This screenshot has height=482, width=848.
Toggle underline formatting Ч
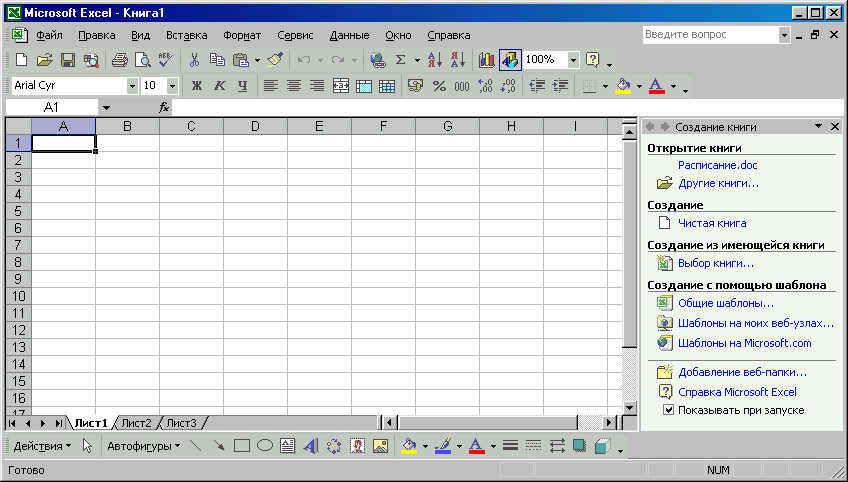click(x=243, y=85)
